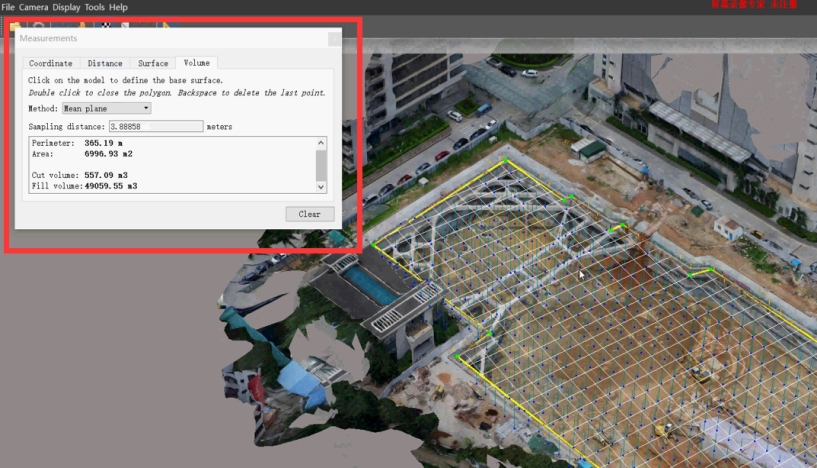Open the Help menu
The height and width of the screenshot is (468, 817).
pyautogui.click(x=118, y=7)
